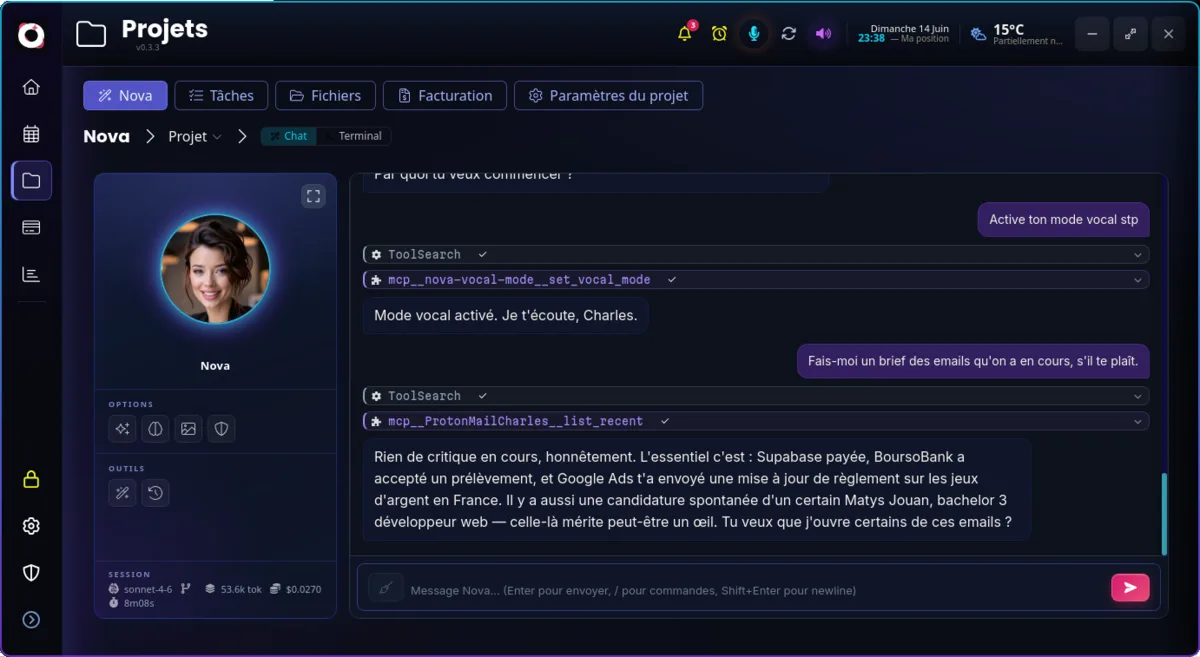Viewport: 1200px width, 657px height.
Task: Open the folder Projects sidebar icon
Action: [31, 181]
